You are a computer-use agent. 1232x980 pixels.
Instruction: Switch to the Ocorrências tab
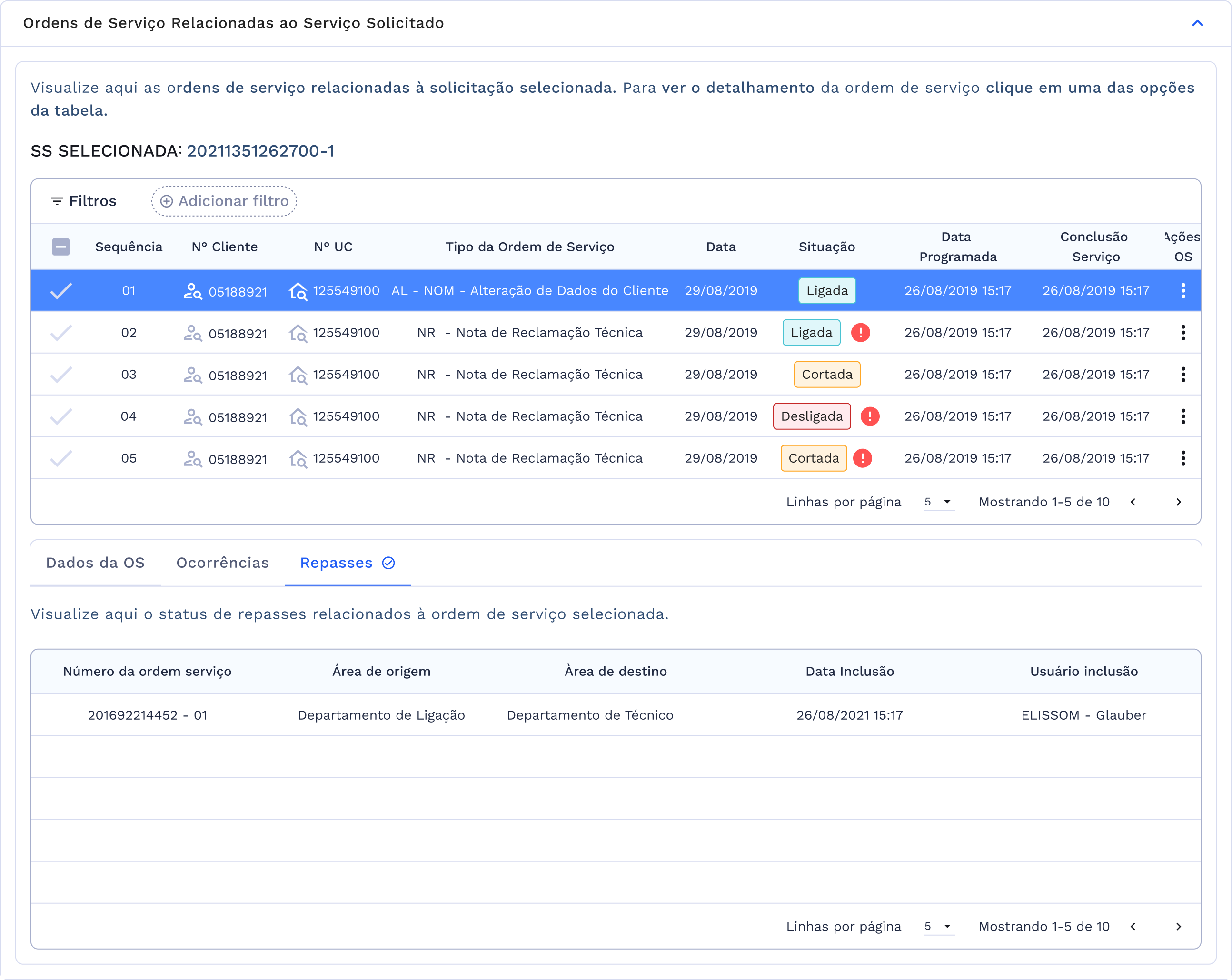pos(222,563)
